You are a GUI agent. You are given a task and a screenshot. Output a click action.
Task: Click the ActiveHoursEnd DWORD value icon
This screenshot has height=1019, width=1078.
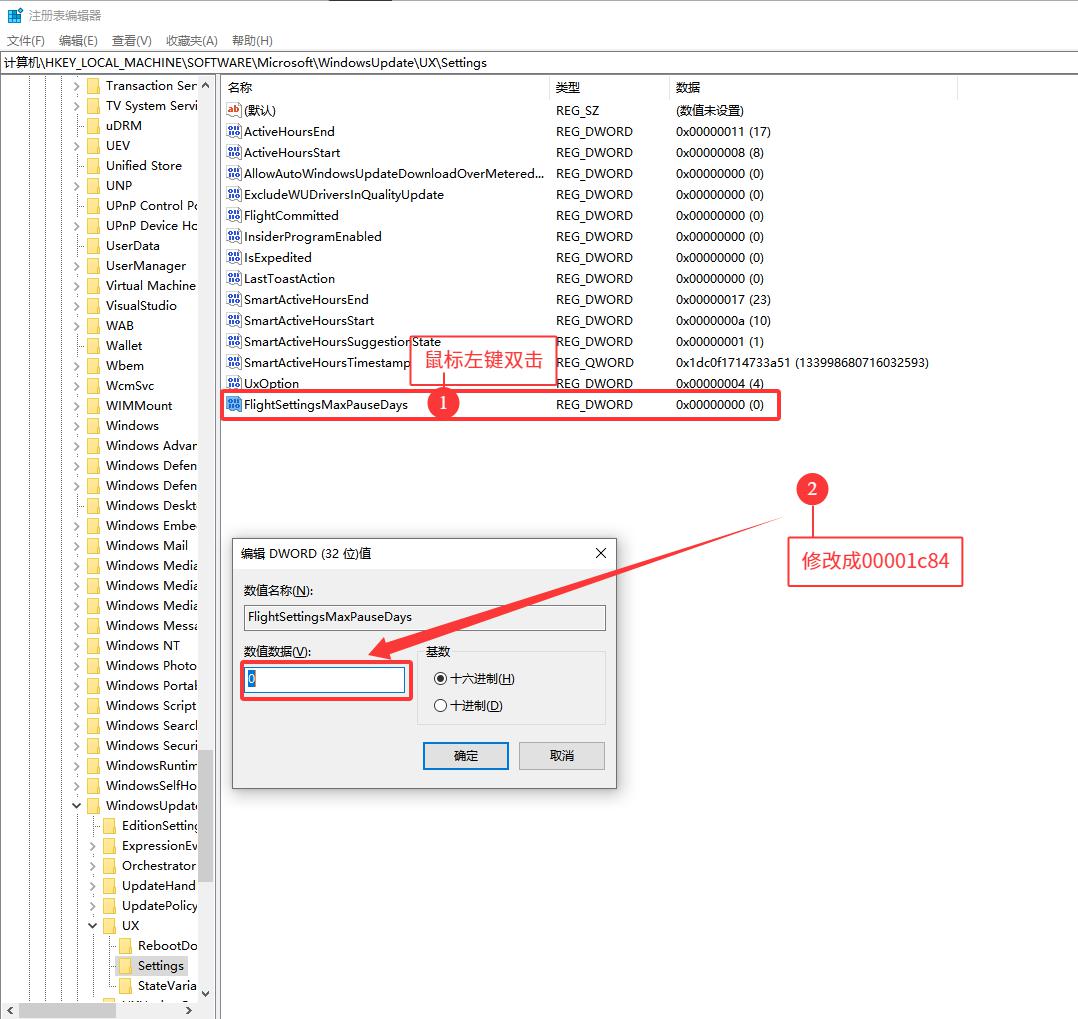pyautogui.click(x=234, y=132)
